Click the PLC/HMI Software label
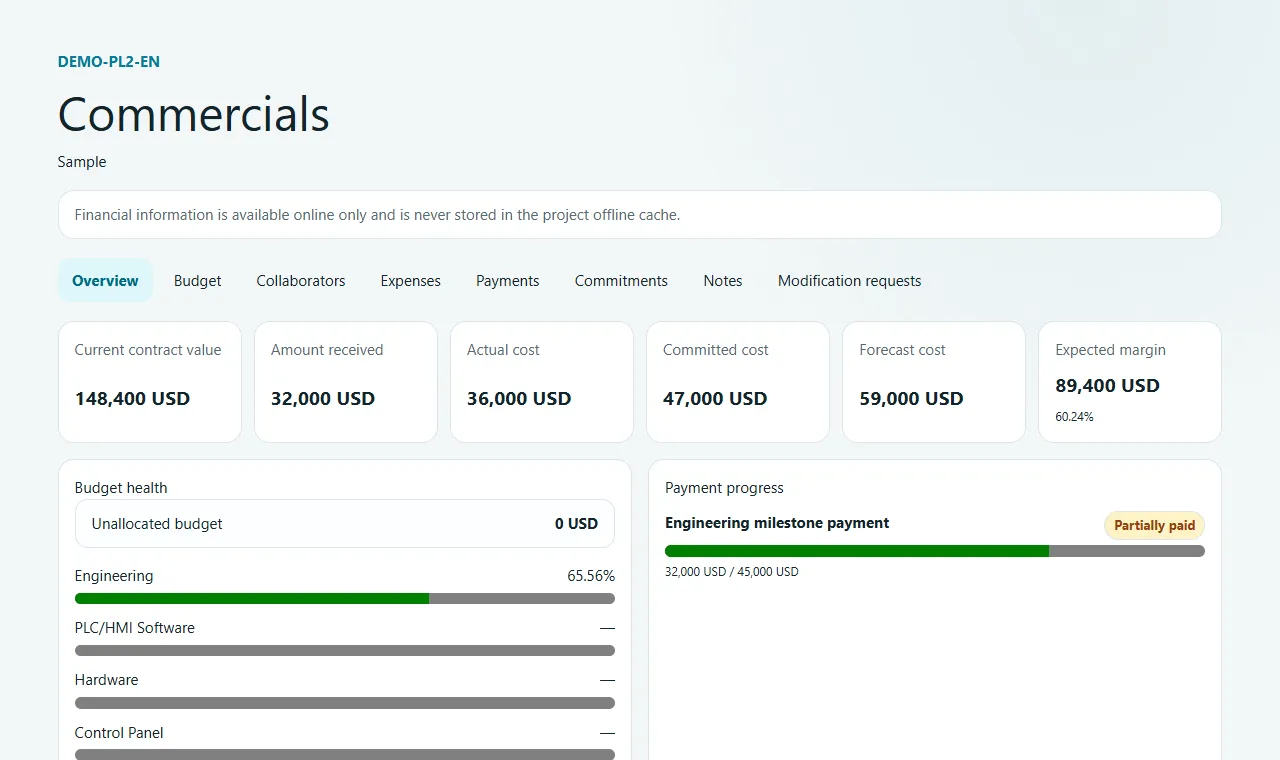The height and width of the screenshot is (760, 1280). tap(135, 628)
